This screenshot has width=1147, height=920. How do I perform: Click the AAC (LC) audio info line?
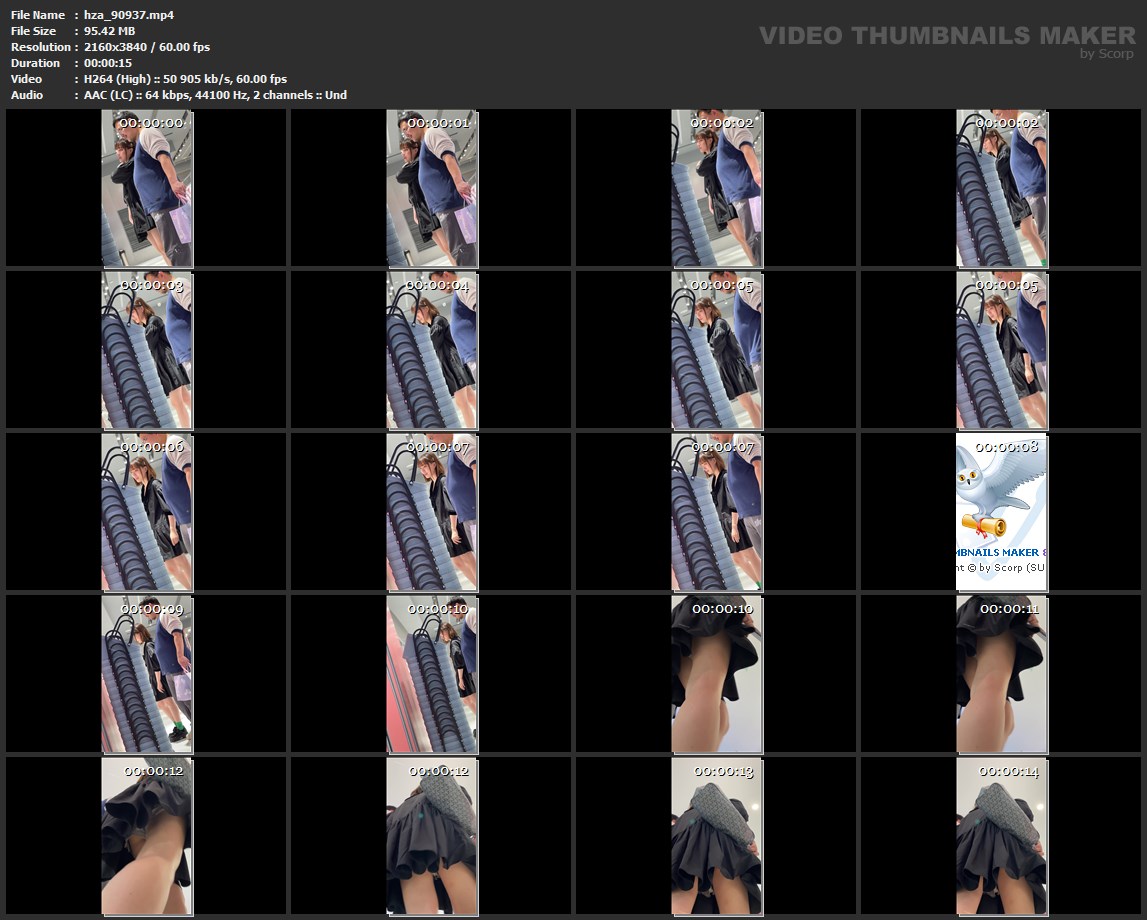tap(215, 95)
